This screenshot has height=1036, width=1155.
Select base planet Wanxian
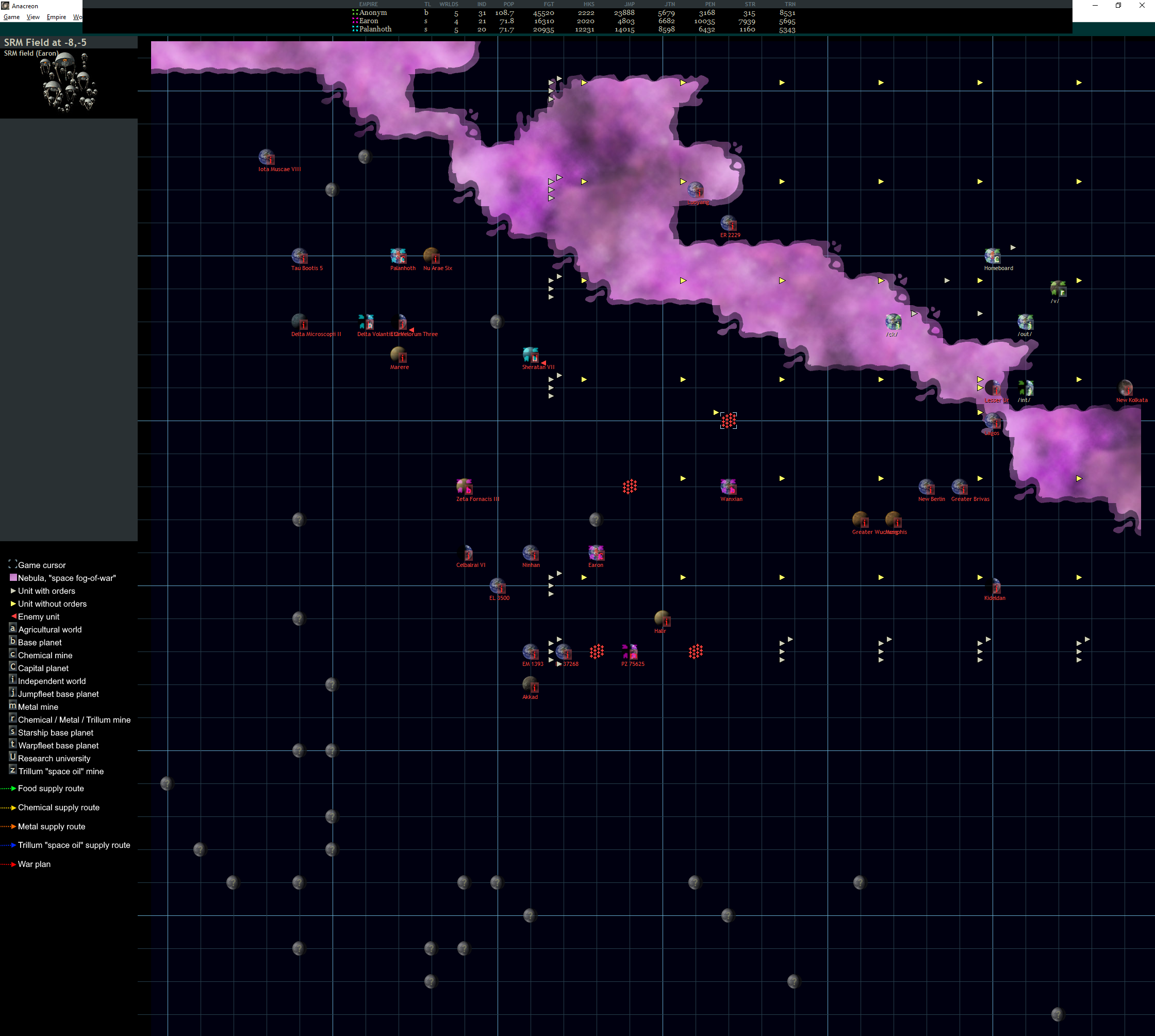729,487
